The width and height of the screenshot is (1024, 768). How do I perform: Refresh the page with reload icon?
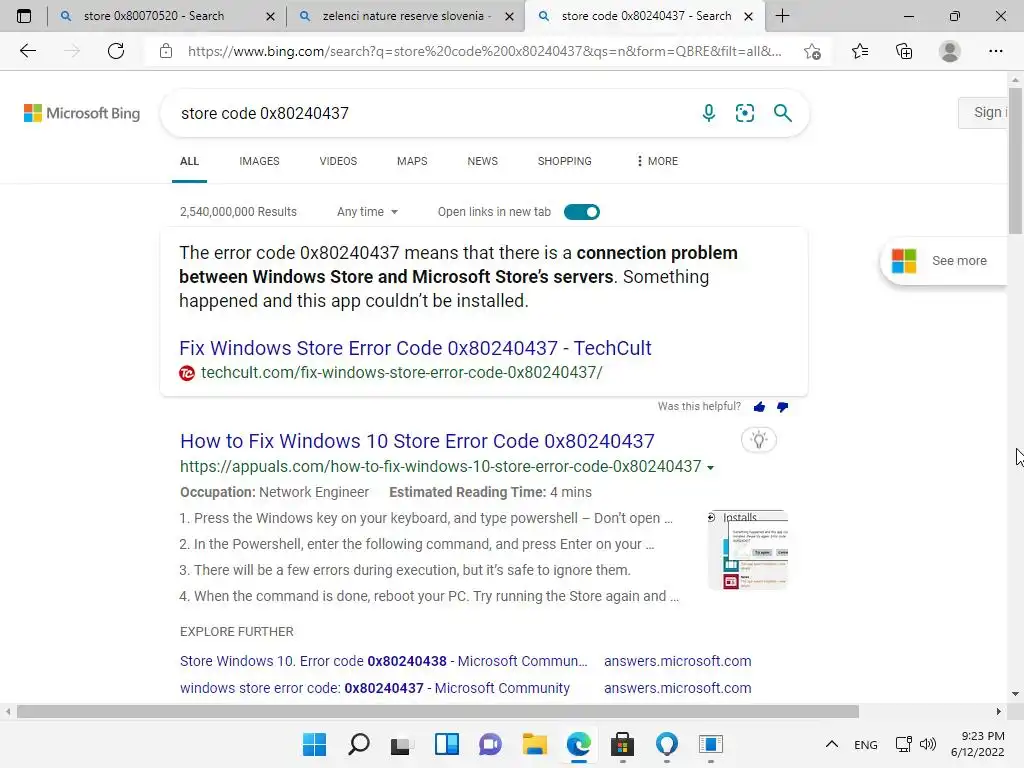[x=116, y=51]
